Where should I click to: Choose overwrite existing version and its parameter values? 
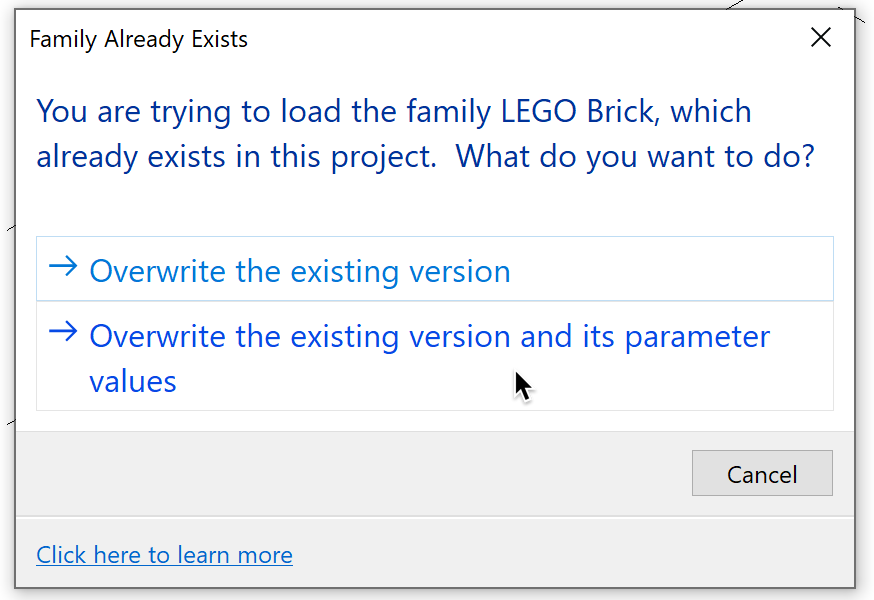coord(429,356)
